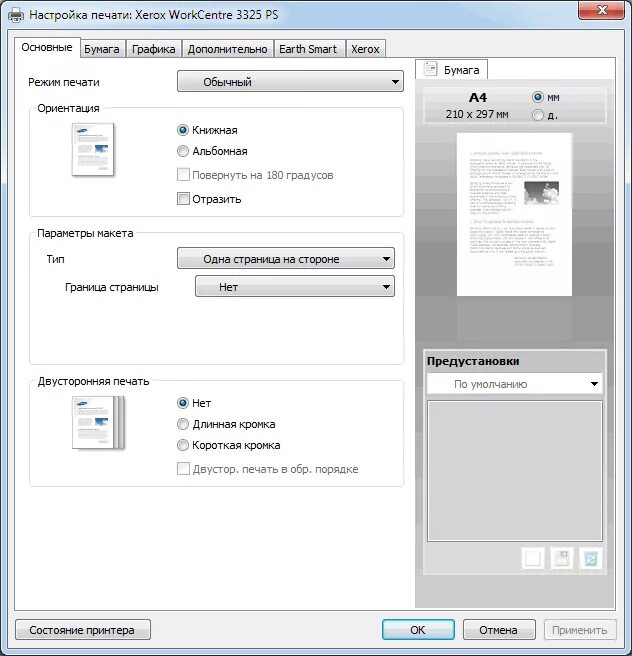632x656 pixels.
Task: Confirm with the OK button
Action: pos(418,630)
